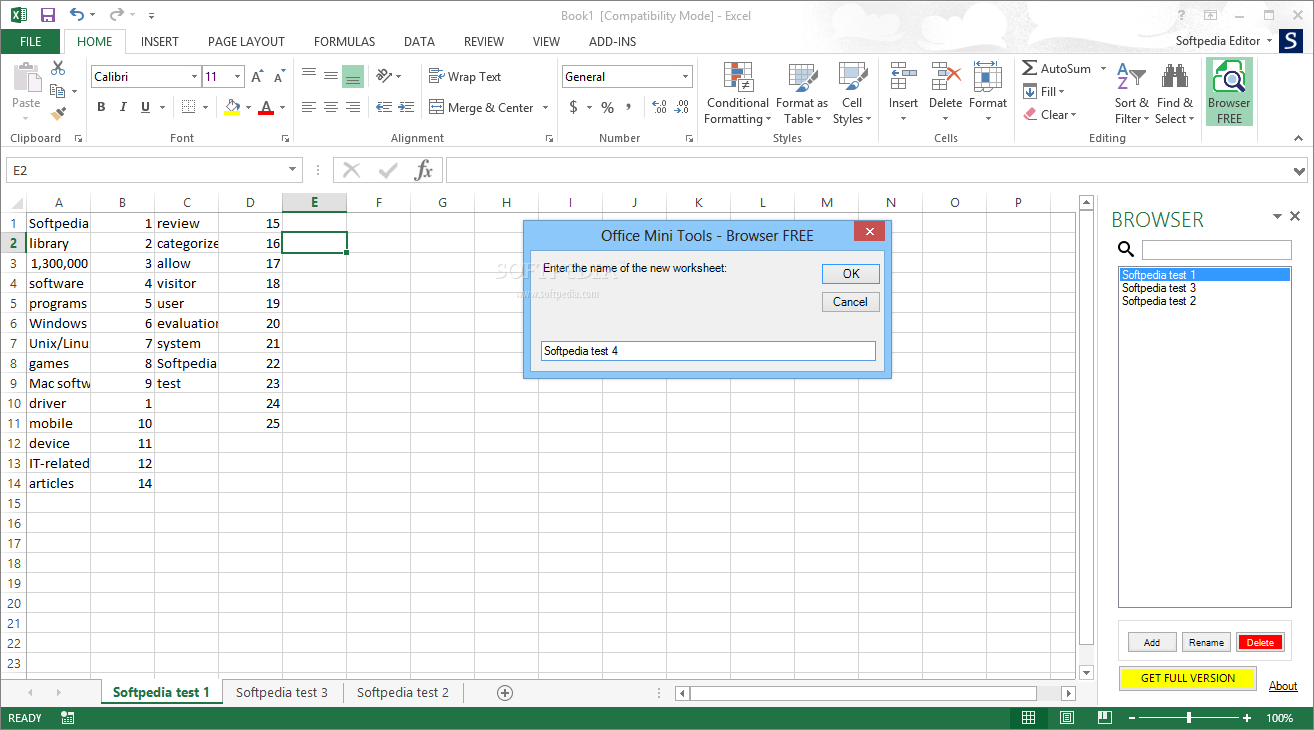Click the Browser FREE ribbon icon
This screenshot has width=1314, height=730.
(1228, 92)
